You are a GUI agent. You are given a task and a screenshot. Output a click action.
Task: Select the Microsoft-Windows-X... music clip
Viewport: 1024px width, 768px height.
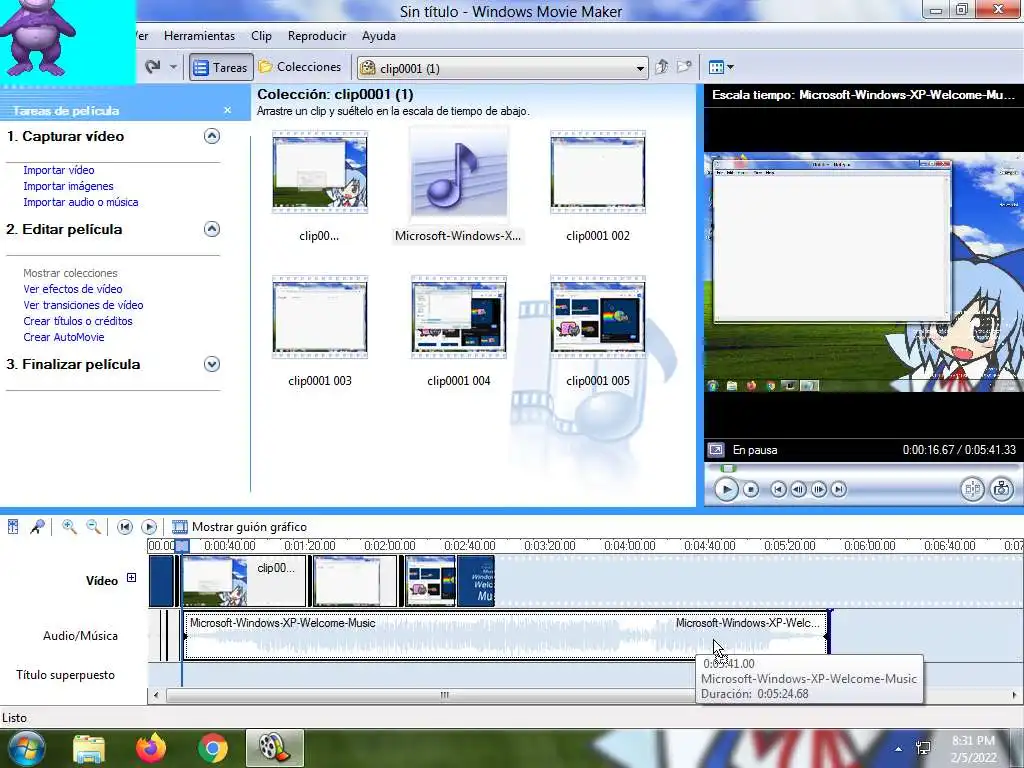pyautogui.click(x=458, y=172)
